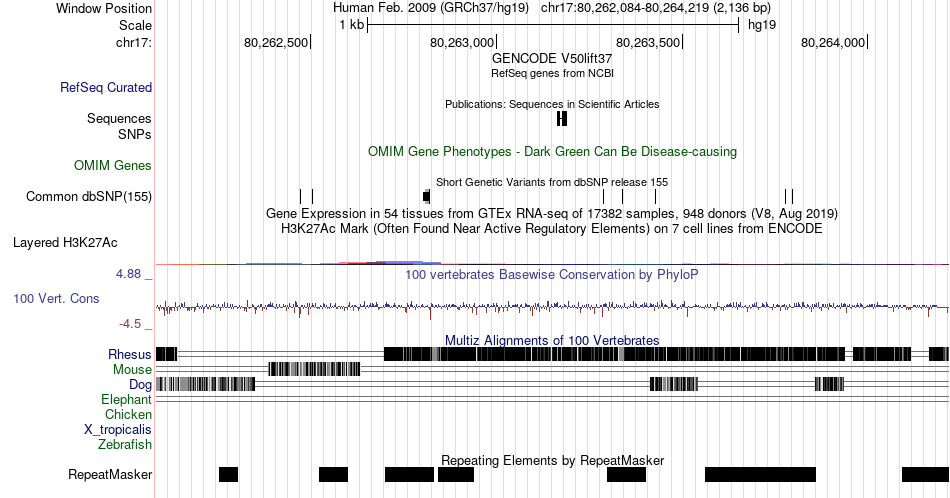
Task: Click the OMIM Gene Phenotypes title text
Action: tap(552, 151)
